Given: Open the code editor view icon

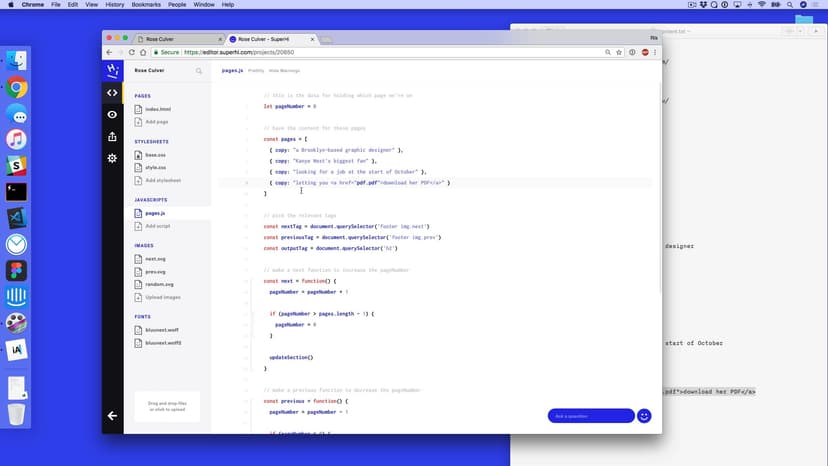Looking at the screenshot, I should pos(112,92).
